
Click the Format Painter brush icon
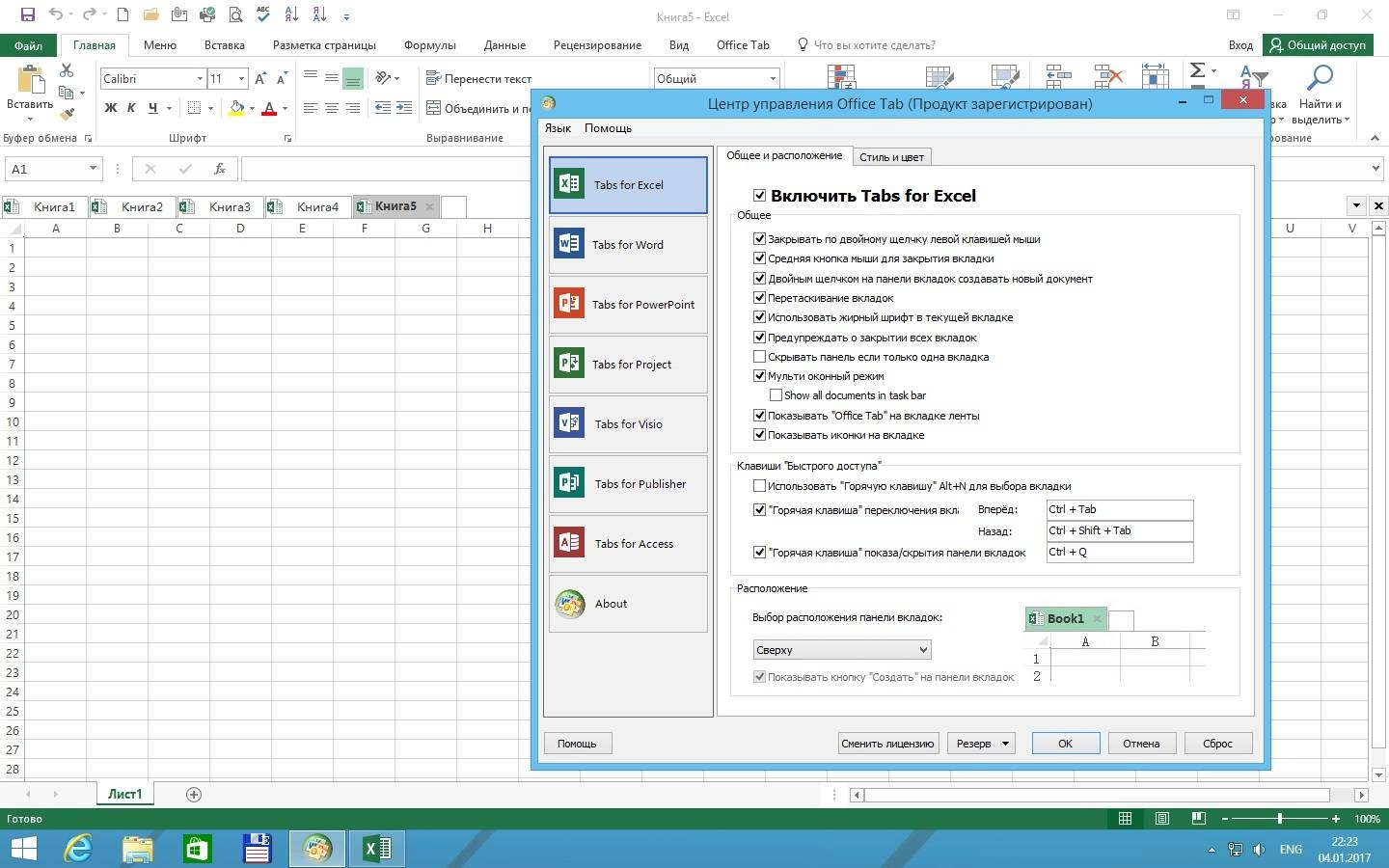click(67, 114)
